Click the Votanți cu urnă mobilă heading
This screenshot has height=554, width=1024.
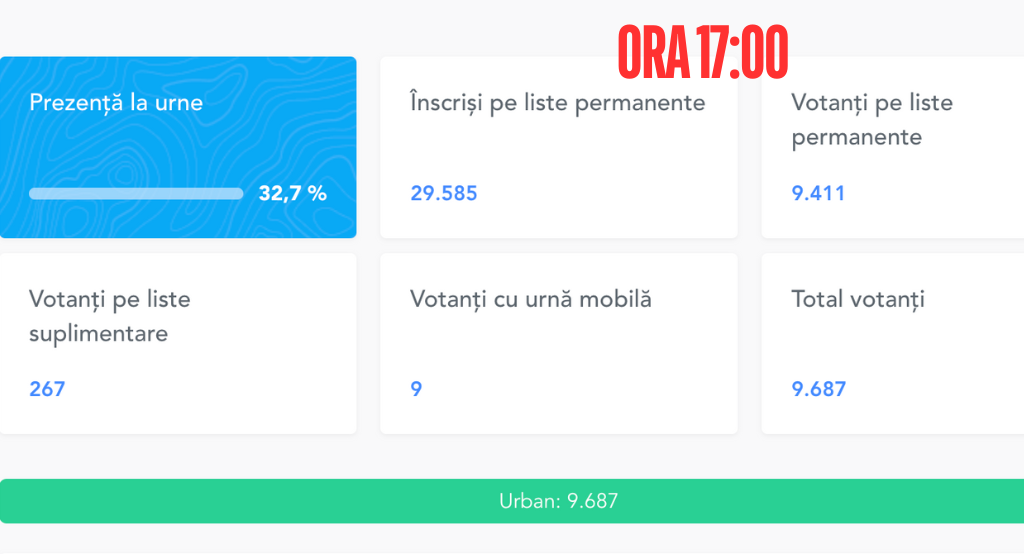point(531,300)
